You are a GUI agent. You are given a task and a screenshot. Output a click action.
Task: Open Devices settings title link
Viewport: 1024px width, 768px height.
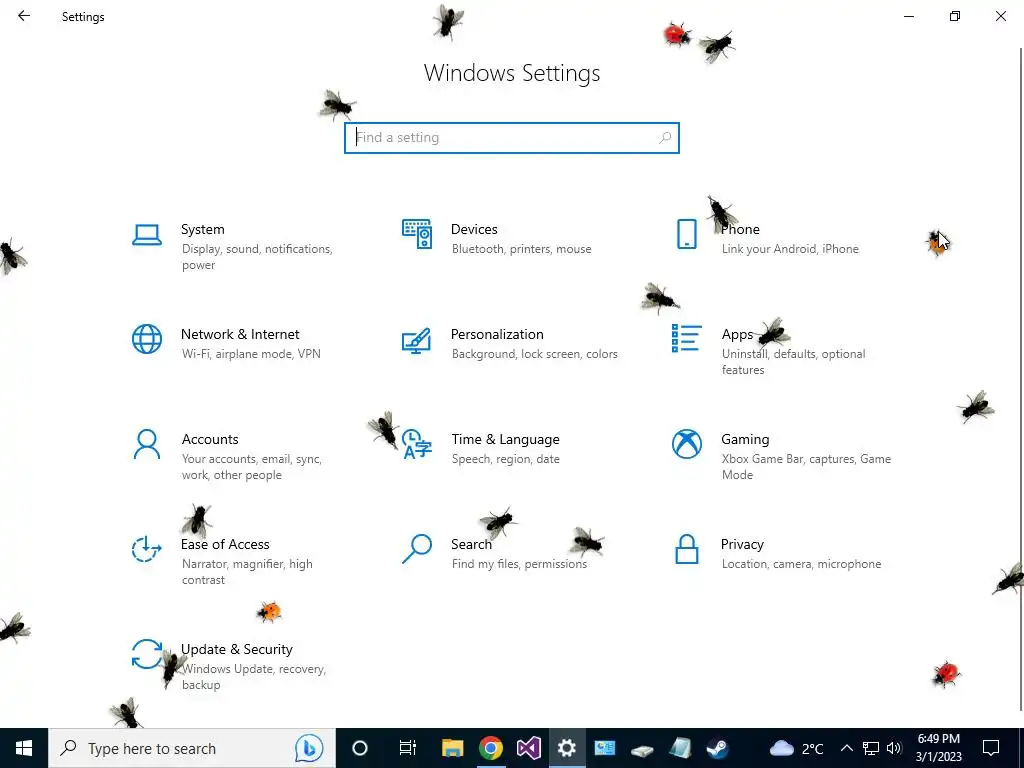[474, 229]
